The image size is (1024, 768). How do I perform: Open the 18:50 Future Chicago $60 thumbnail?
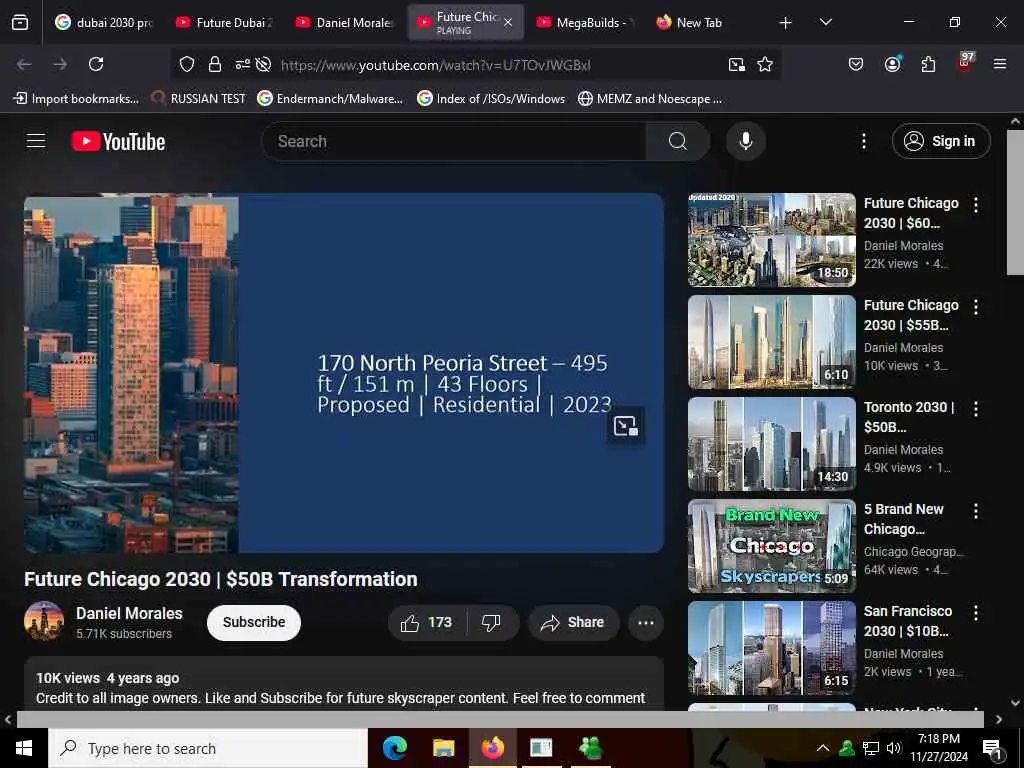point(771,240)
